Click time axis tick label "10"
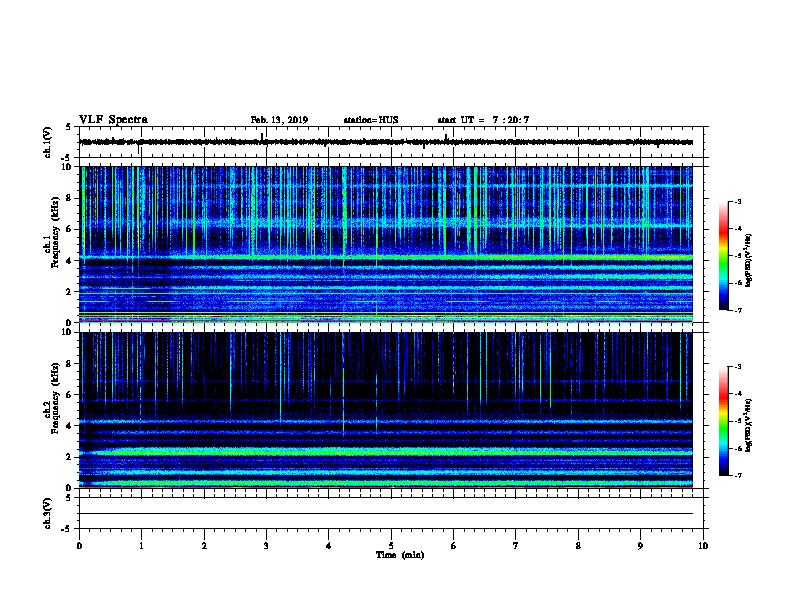Screen dimensions: 792x612 [x=703, y=546]
